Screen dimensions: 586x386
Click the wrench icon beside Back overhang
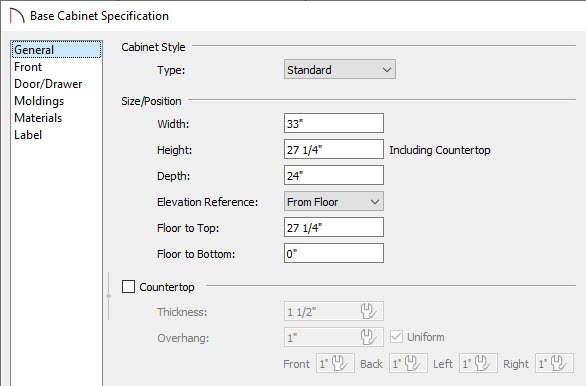pos(413,363)
